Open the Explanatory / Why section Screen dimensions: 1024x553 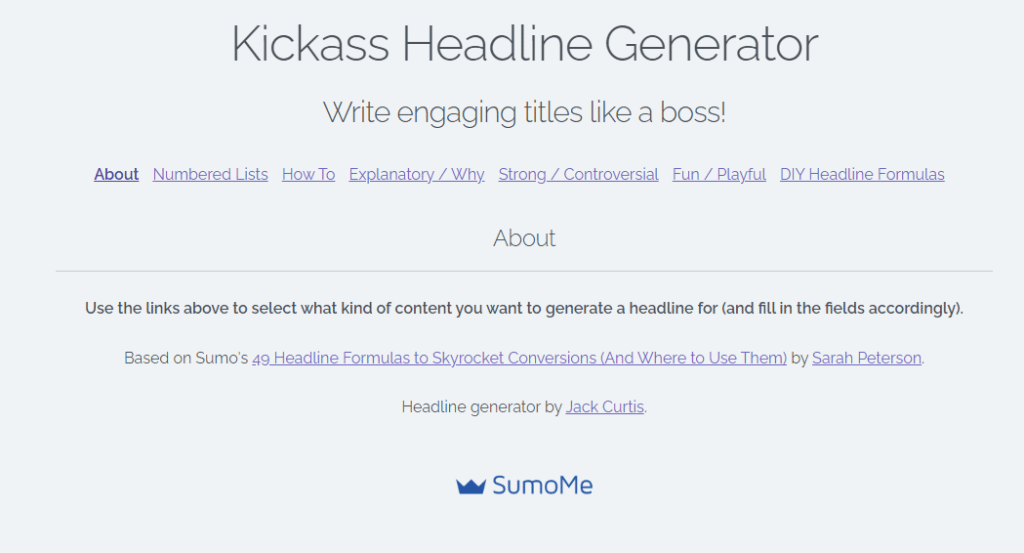click(x=416, y=174)
